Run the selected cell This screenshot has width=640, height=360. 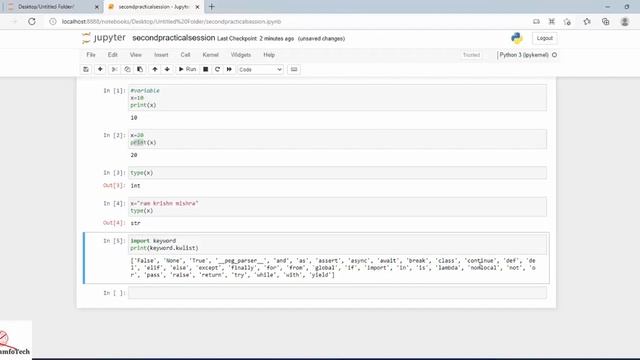[x=187, y=69]
